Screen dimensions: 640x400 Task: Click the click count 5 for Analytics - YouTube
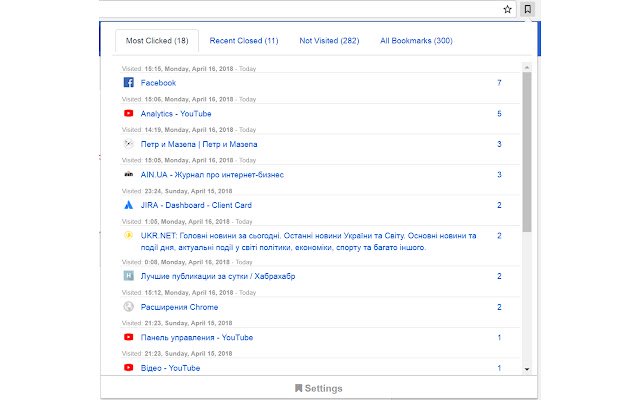coord(499,113)
